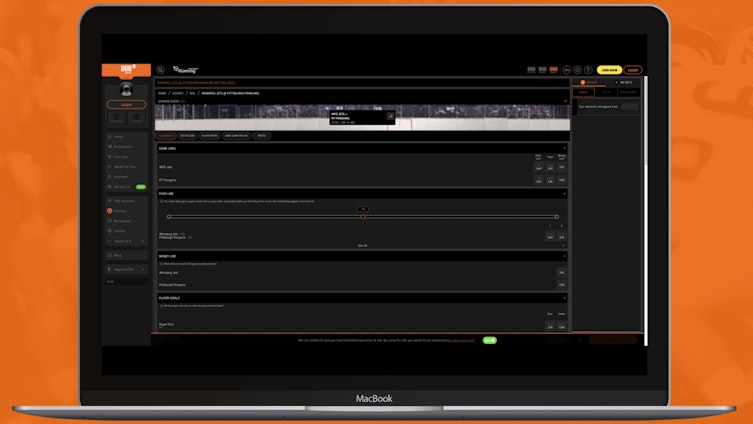Image resolution: width=753 pixels, height=424 pixels.
Task: Switch to the All Markets tab
Action: 166,136
